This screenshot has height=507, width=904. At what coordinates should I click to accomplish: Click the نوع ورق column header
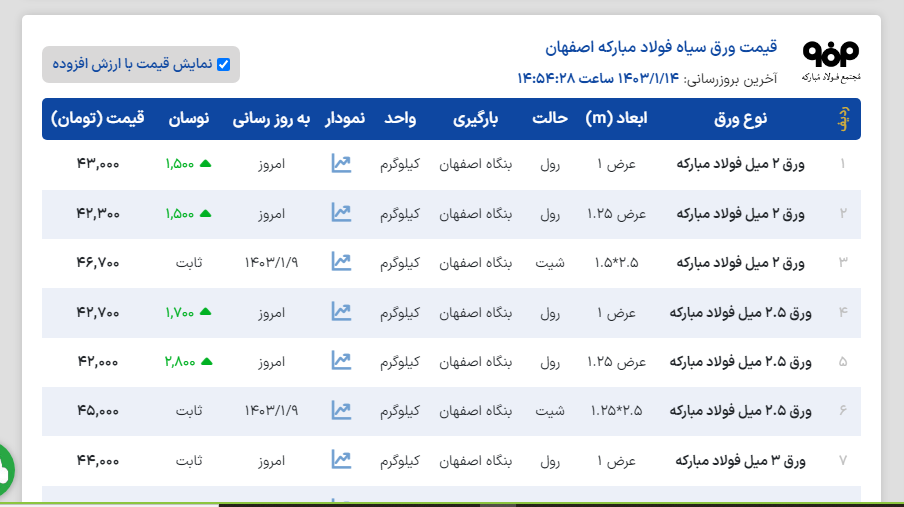click(x=740, y=118)
